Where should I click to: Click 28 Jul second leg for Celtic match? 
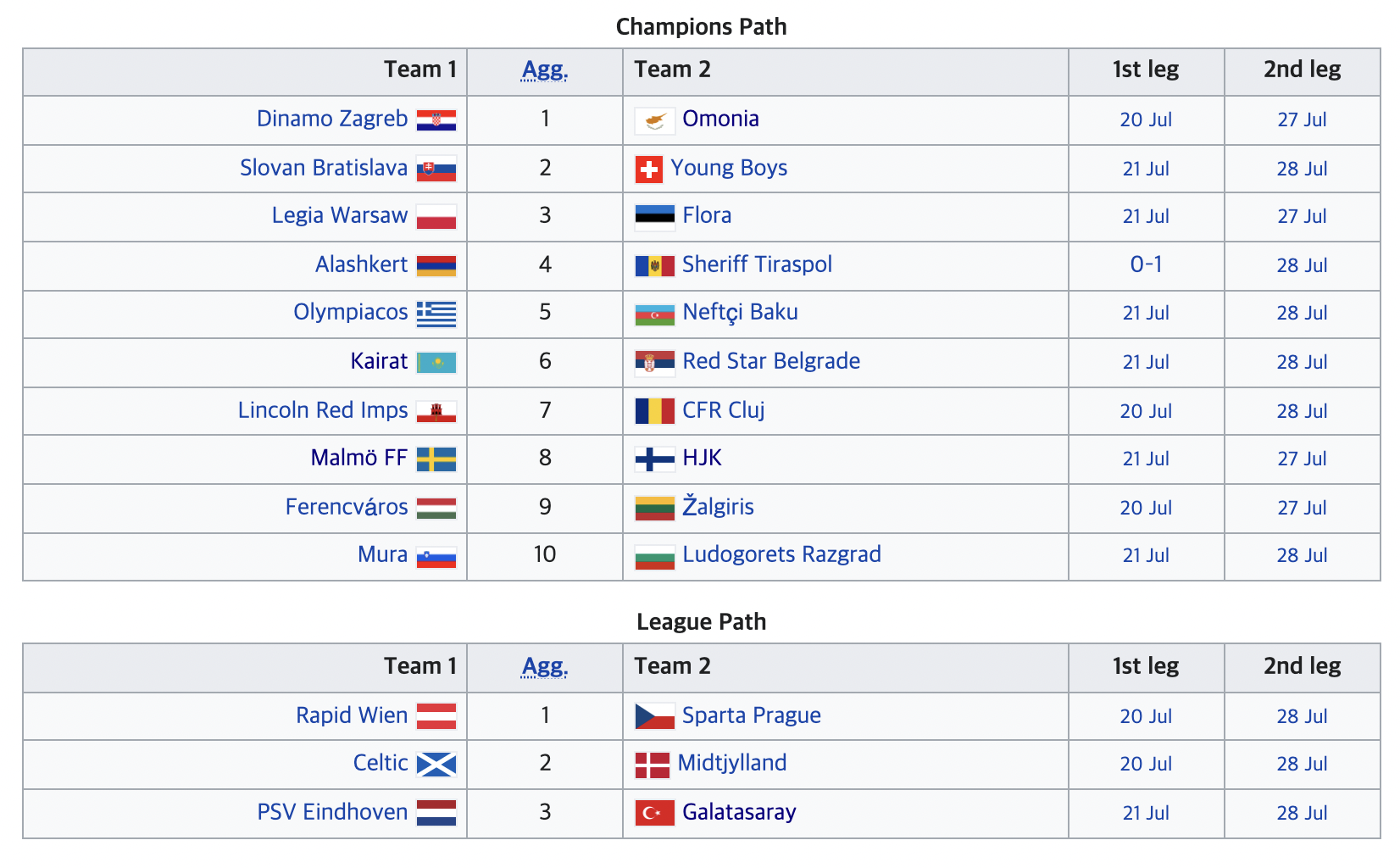pos(1302,764)
